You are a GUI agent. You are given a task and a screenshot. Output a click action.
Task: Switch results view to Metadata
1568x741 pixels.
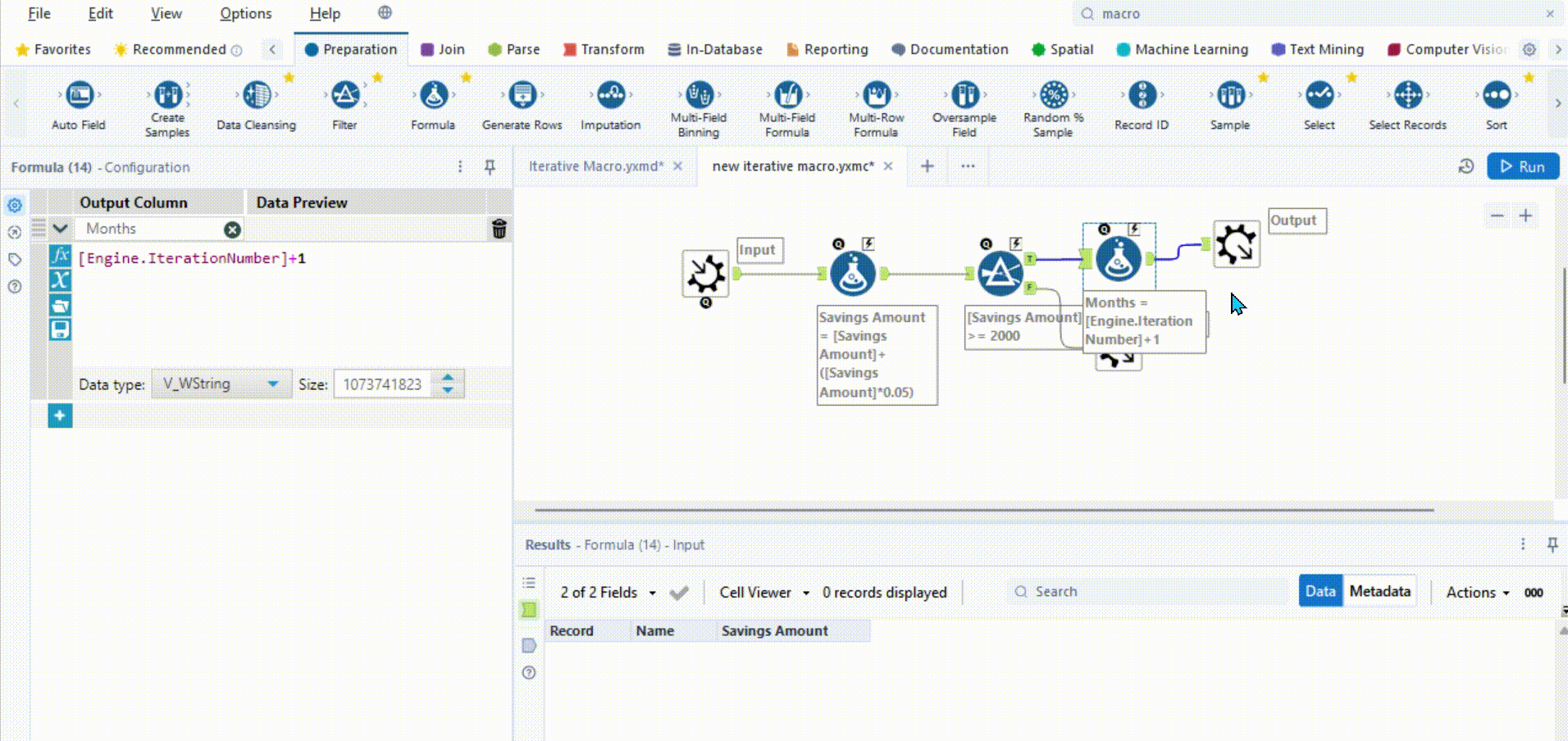pyautogui.click(x=1379, y=591)
